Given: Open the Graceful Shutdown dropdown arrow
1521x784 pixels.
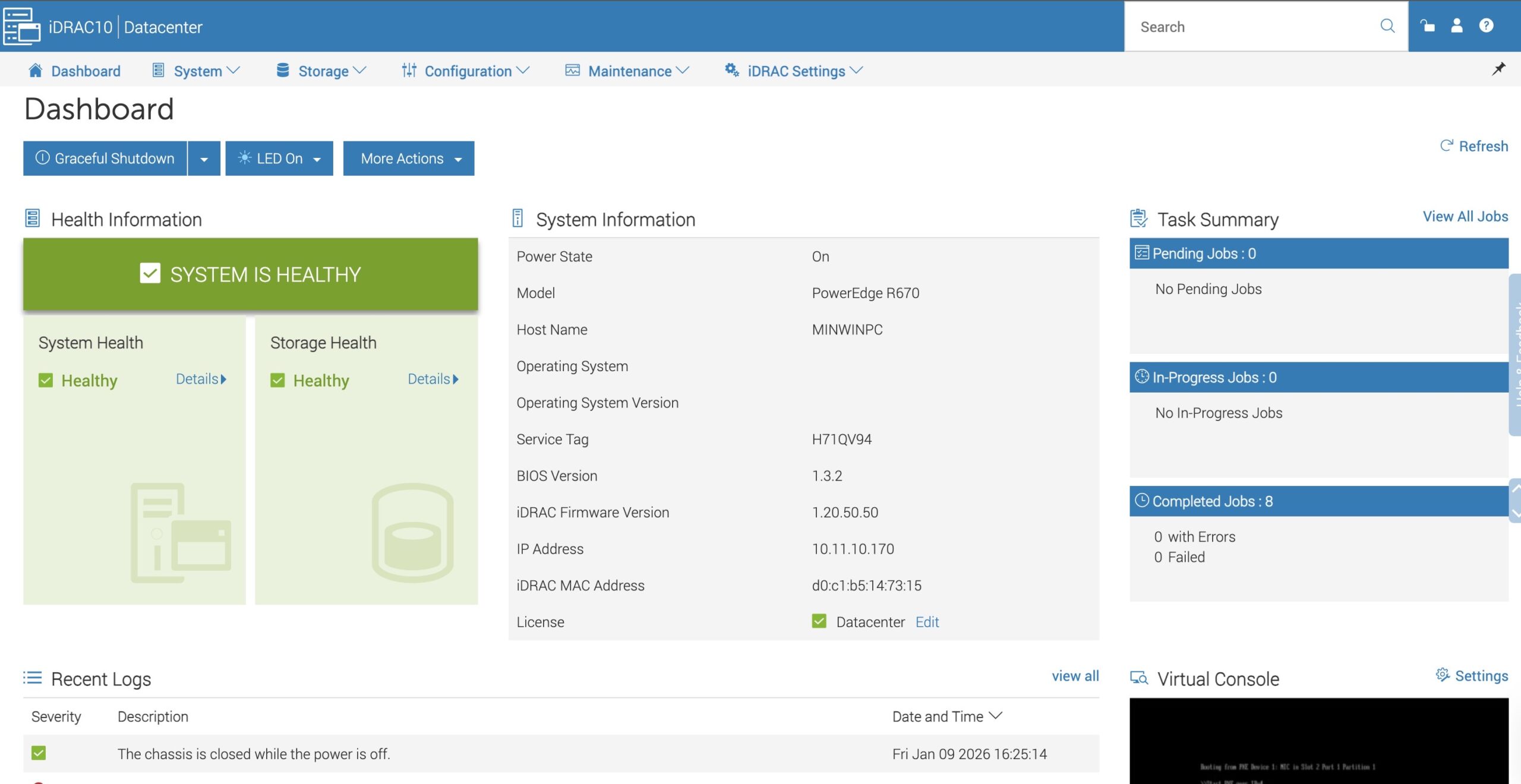Looking at the screenshot, I should pyautogui.click(x=204, y=159).
